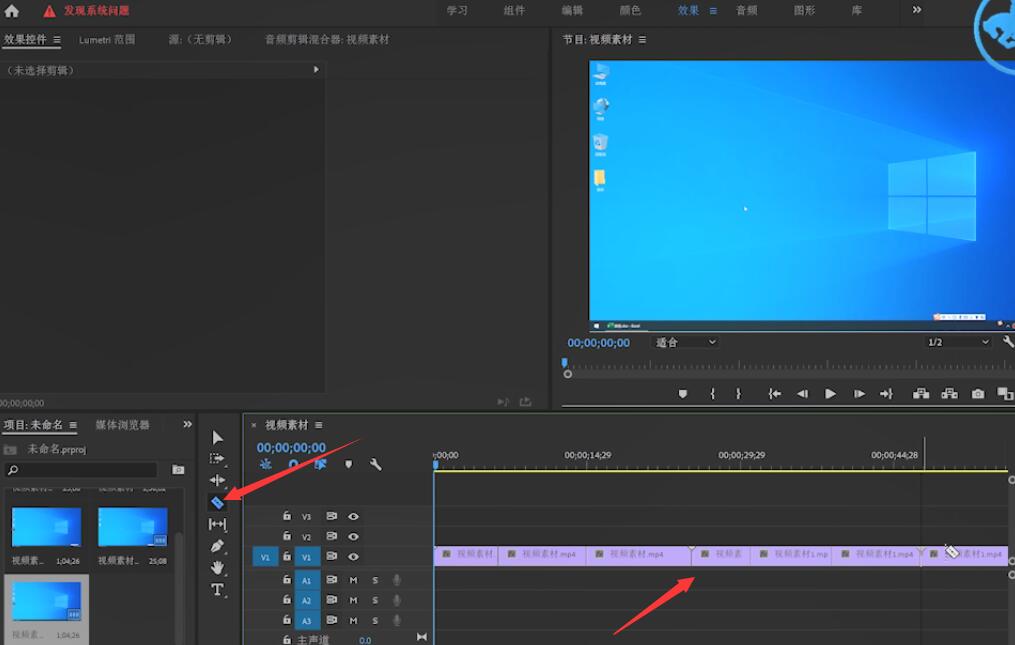The width and height of the screenshot is (1015, 645).
Task: Mute the A1 audio track
Action: point(353,580)
